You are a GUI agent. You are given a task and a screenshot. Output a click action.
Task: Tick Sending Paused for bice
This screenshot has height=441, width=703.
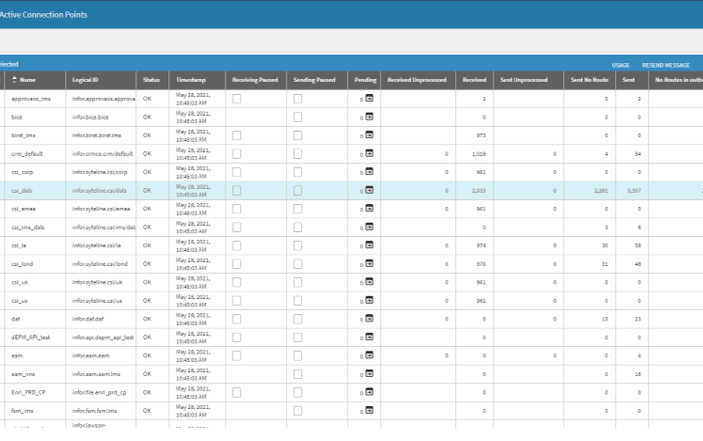point(298,117)
